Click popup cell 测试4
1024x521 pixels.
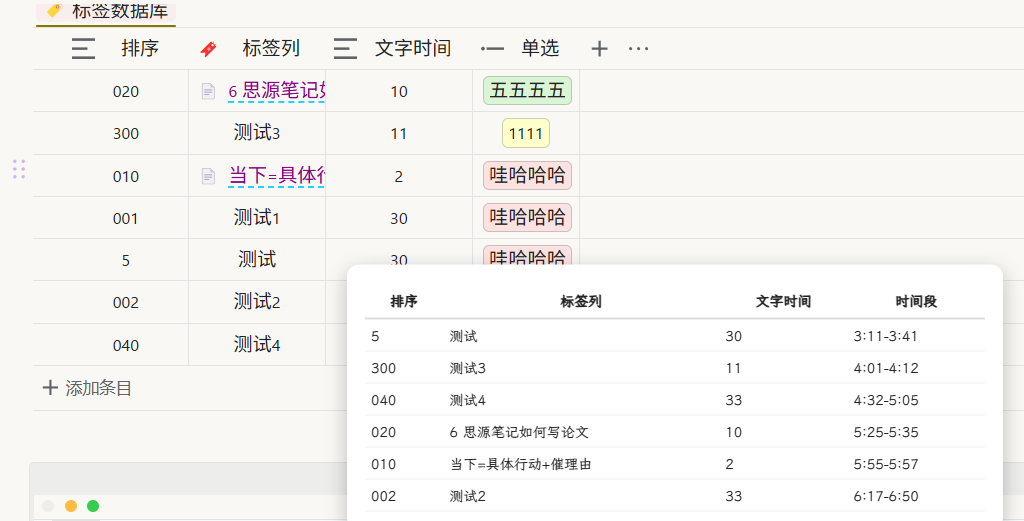[x=468, y=400]
